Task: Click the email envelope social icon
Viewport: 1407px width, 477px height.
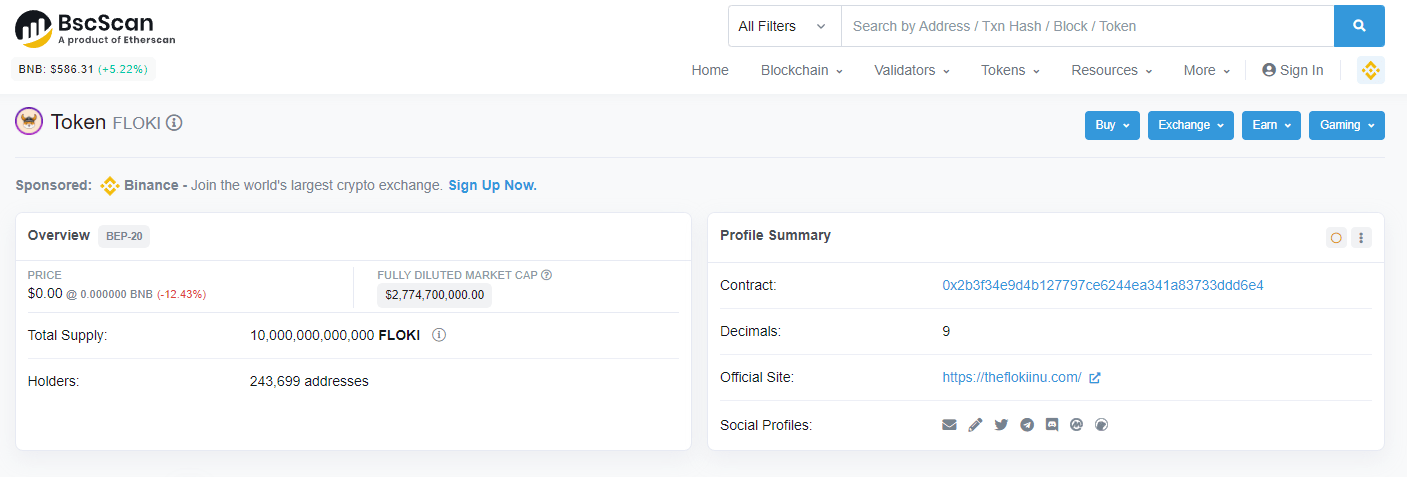Action: click(950, 425)
